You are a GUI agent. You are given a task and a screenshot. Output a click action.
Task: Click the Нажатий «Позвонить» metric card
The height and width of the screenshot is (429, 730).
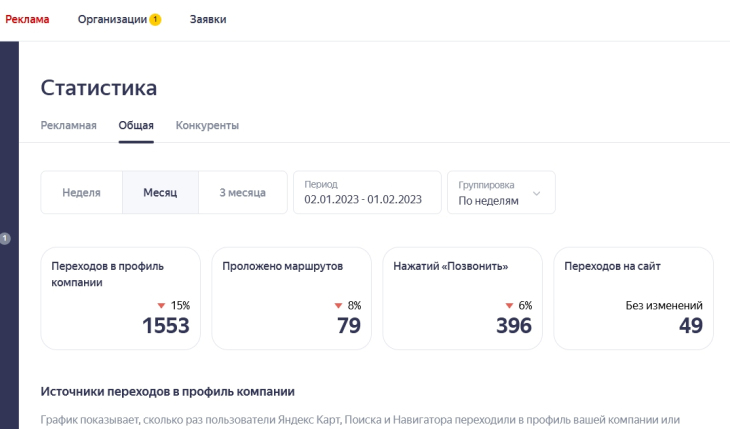pyautogui.click(x=462, y=298)
